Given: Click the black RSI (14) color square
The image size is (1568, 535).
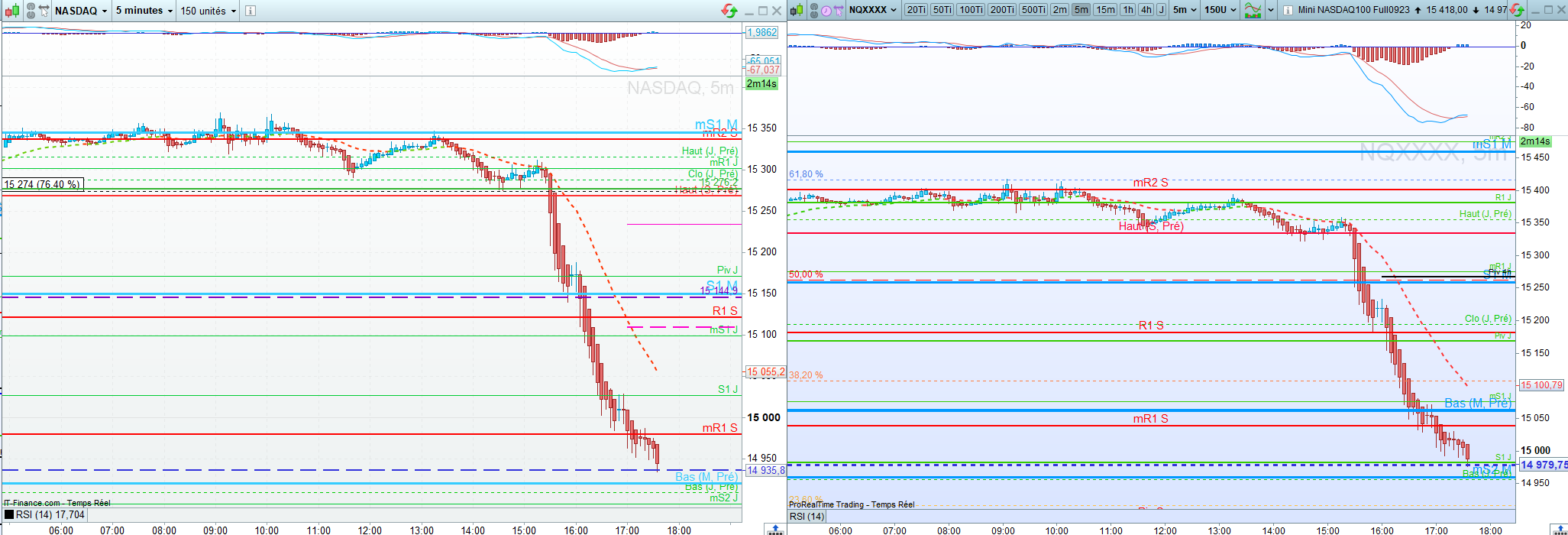Looking at the screenshot, I should 8,515.
